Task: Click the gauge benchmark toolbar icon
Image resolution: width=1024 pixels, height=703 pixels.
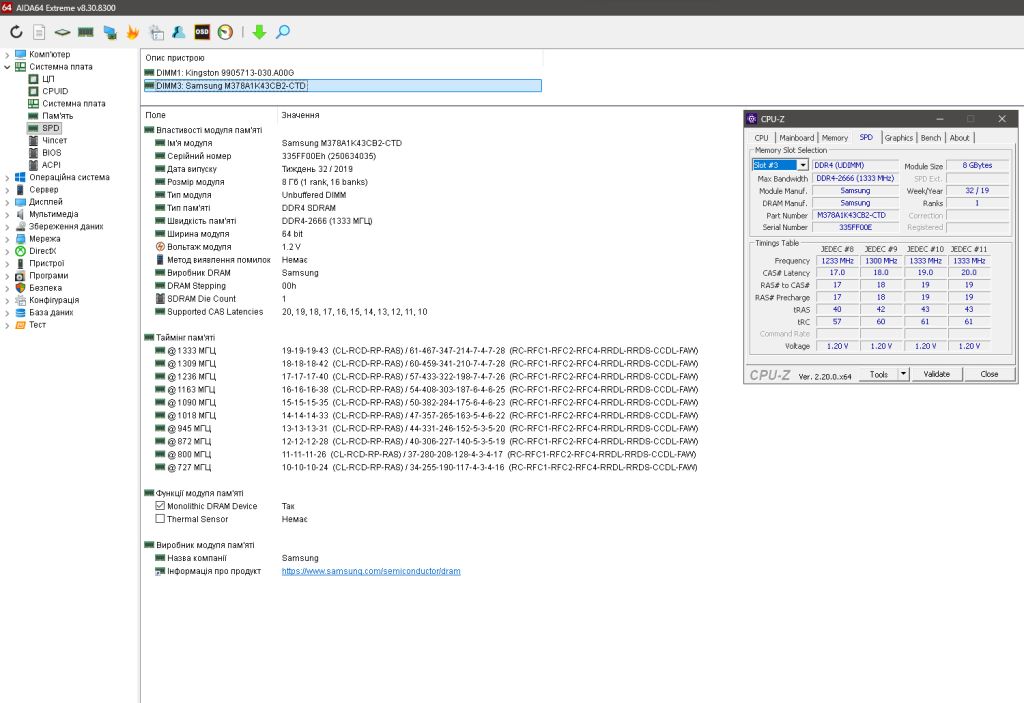Action: (x=225, y=32)
